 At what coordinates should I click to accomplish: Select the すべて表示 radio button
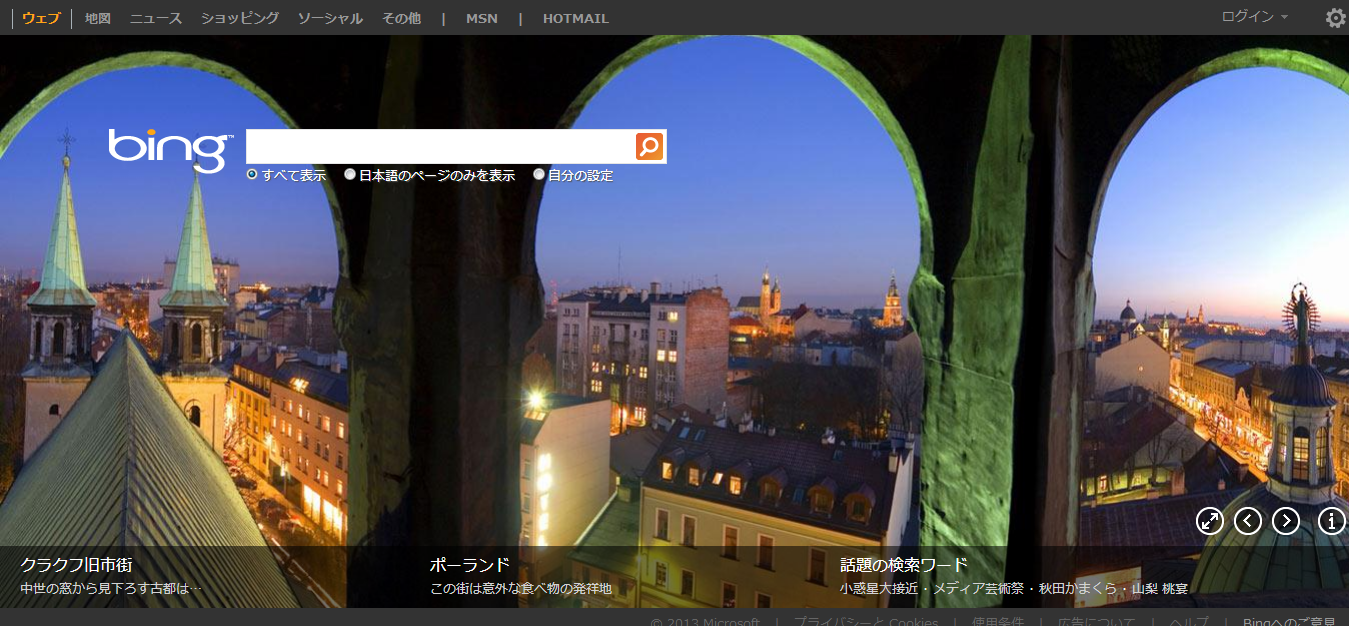pyautogui.click(x=252, y=175)
